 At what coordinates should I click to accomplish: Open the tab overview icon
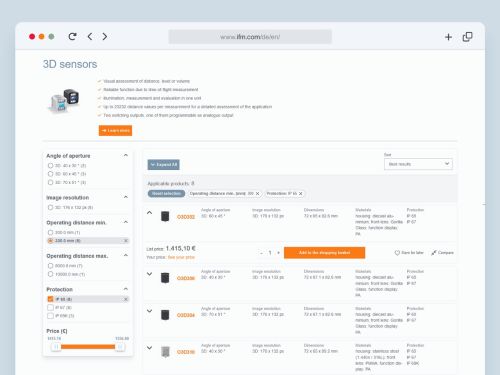tap(467, 37)
